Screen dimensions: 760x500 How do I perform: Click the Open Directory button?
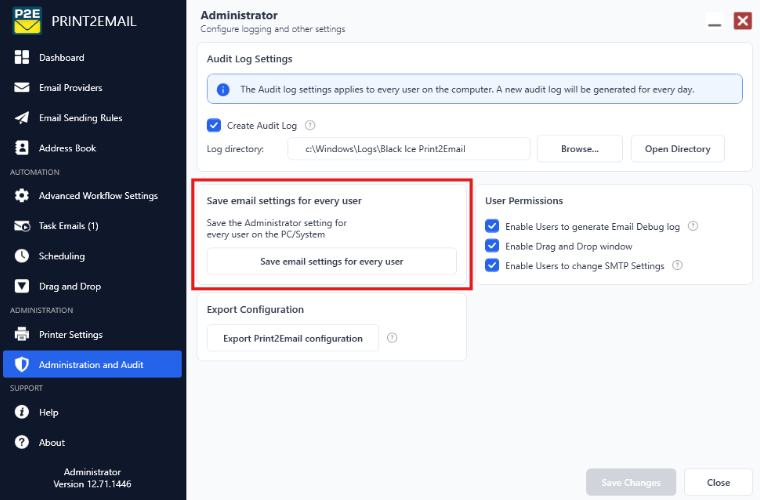(x=678, y=149)
